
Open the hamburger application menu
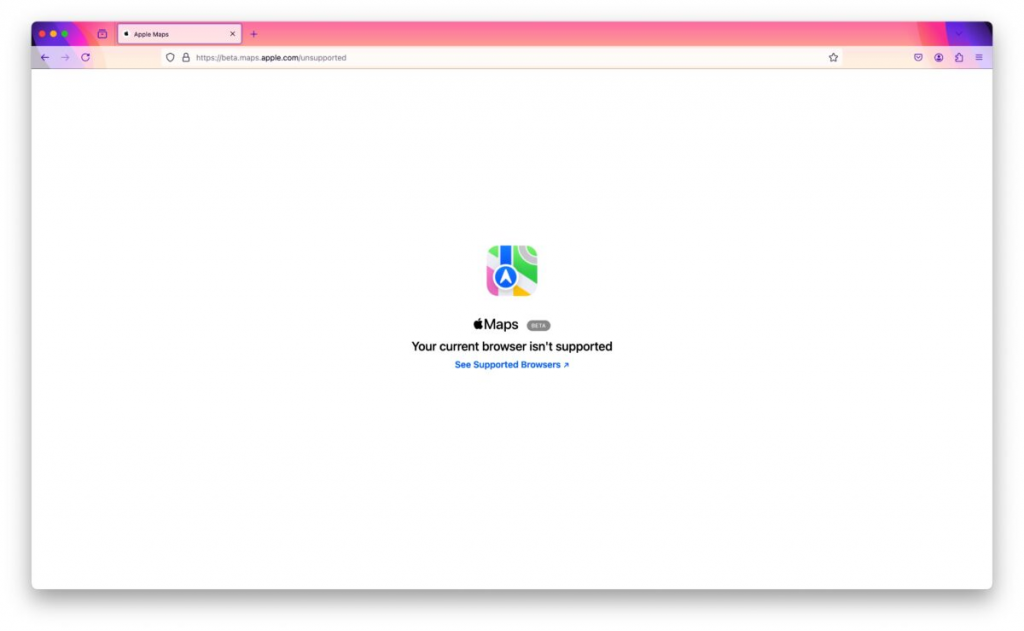pos(979,57)
